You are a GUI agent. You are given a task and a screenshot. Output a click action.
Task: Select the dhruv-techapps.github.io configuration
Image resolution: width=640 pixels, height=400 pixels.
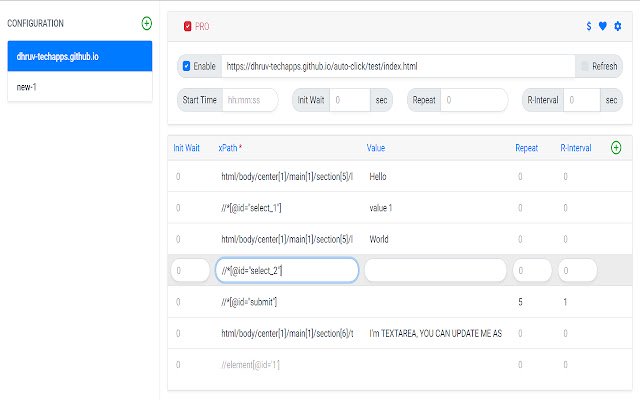click(80, 56)
